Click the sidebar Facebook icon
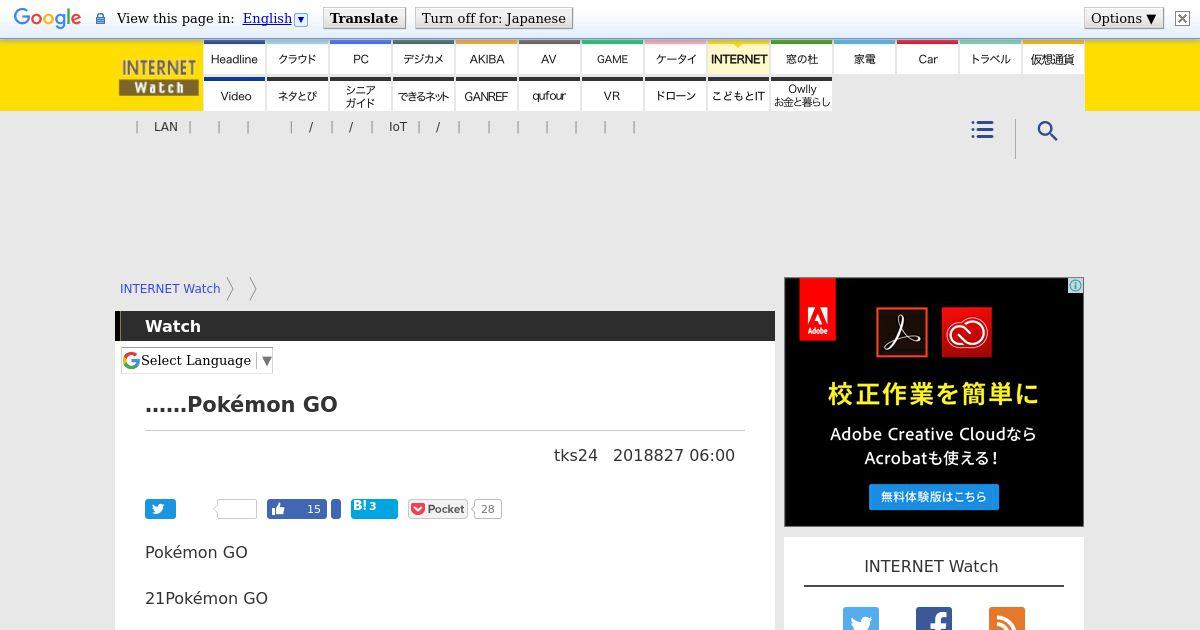 point(934,619)
